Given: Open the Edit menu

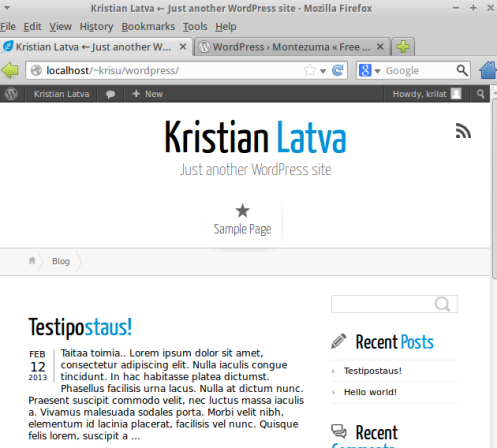Looking at the screenshot, I should 32,26.
